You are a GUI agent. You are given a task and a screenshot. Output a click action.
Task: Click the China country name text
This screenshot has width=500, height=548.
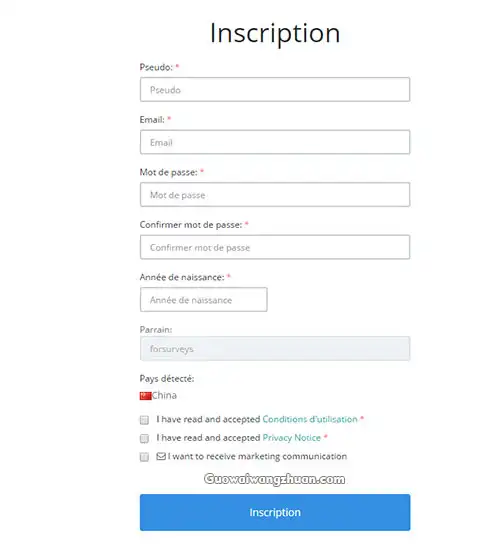pyautogui.click(x=164, y=395)
